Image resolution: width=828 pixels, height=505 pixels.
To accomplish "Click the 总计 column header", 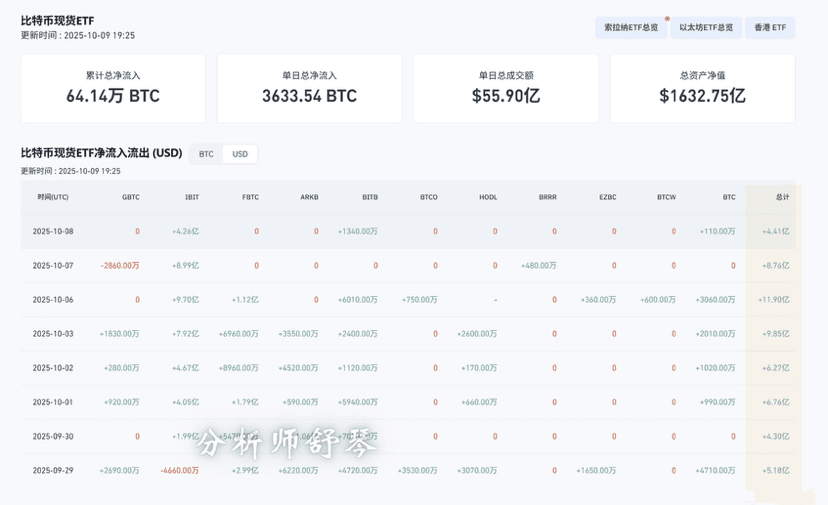I will (x=782, y=197).
